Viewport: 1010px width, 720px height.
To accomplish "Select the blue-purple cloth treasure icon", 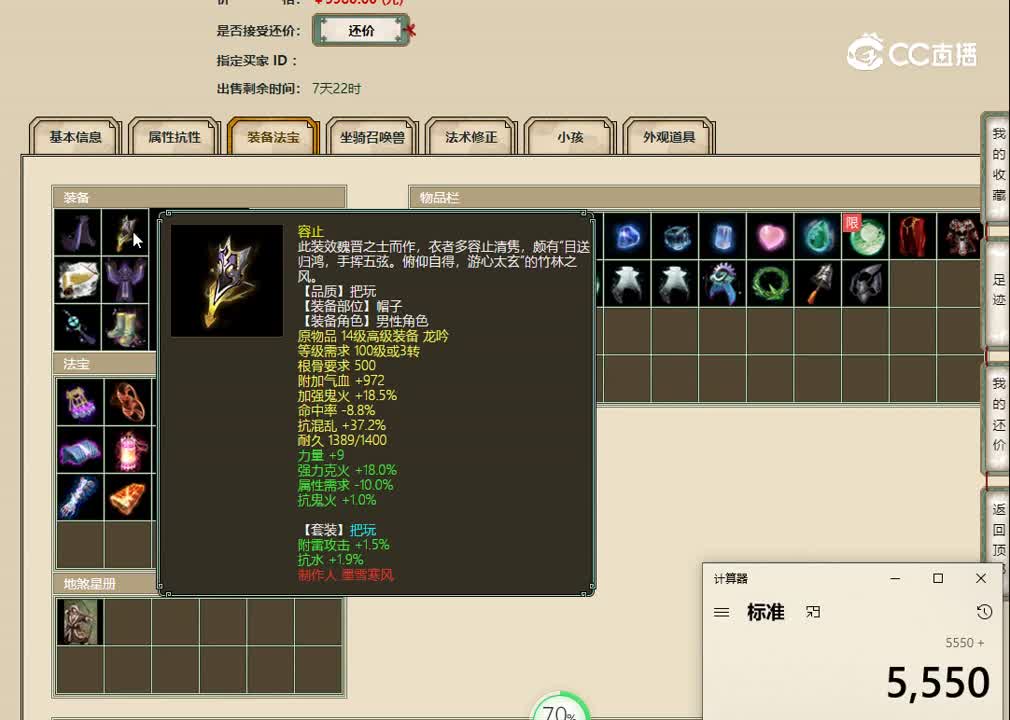I will tap(80, 450).
